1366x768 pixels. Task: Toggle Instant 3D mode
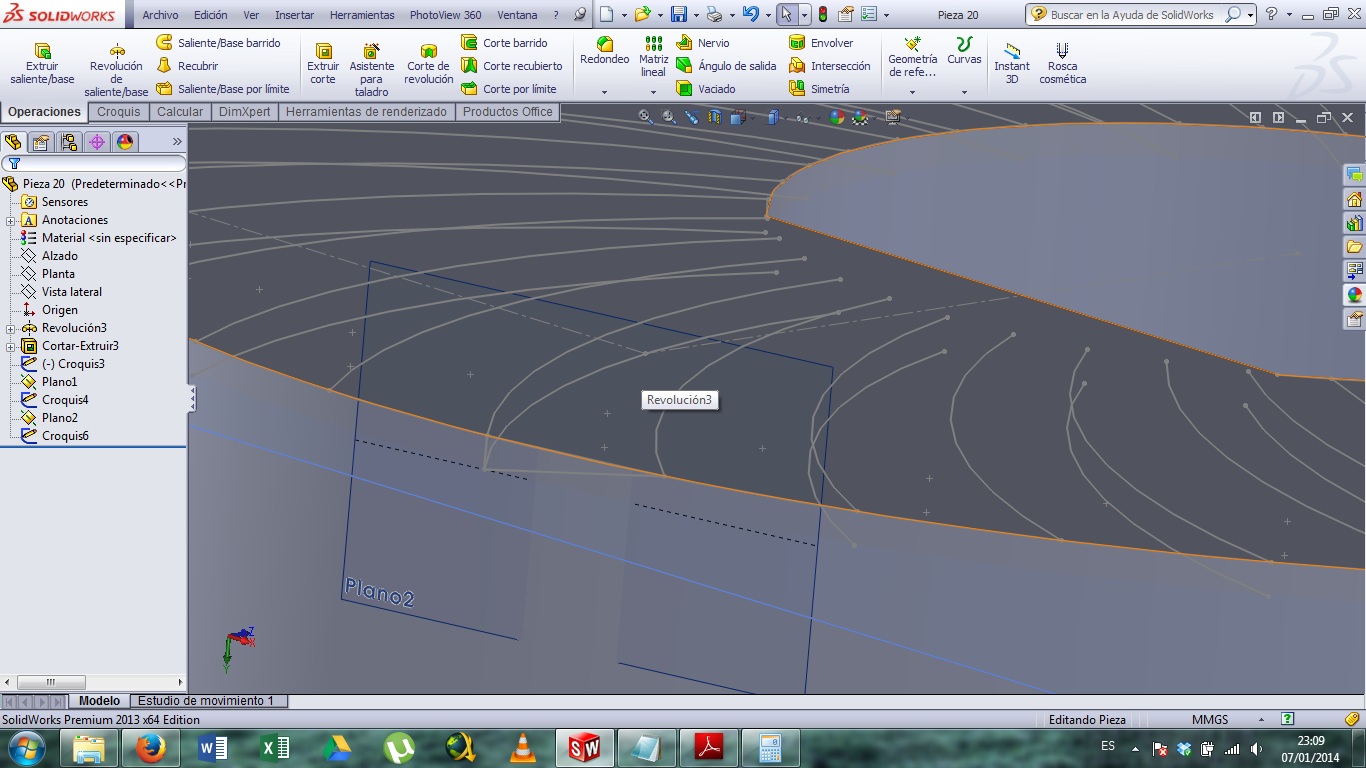coord(1011,64)
